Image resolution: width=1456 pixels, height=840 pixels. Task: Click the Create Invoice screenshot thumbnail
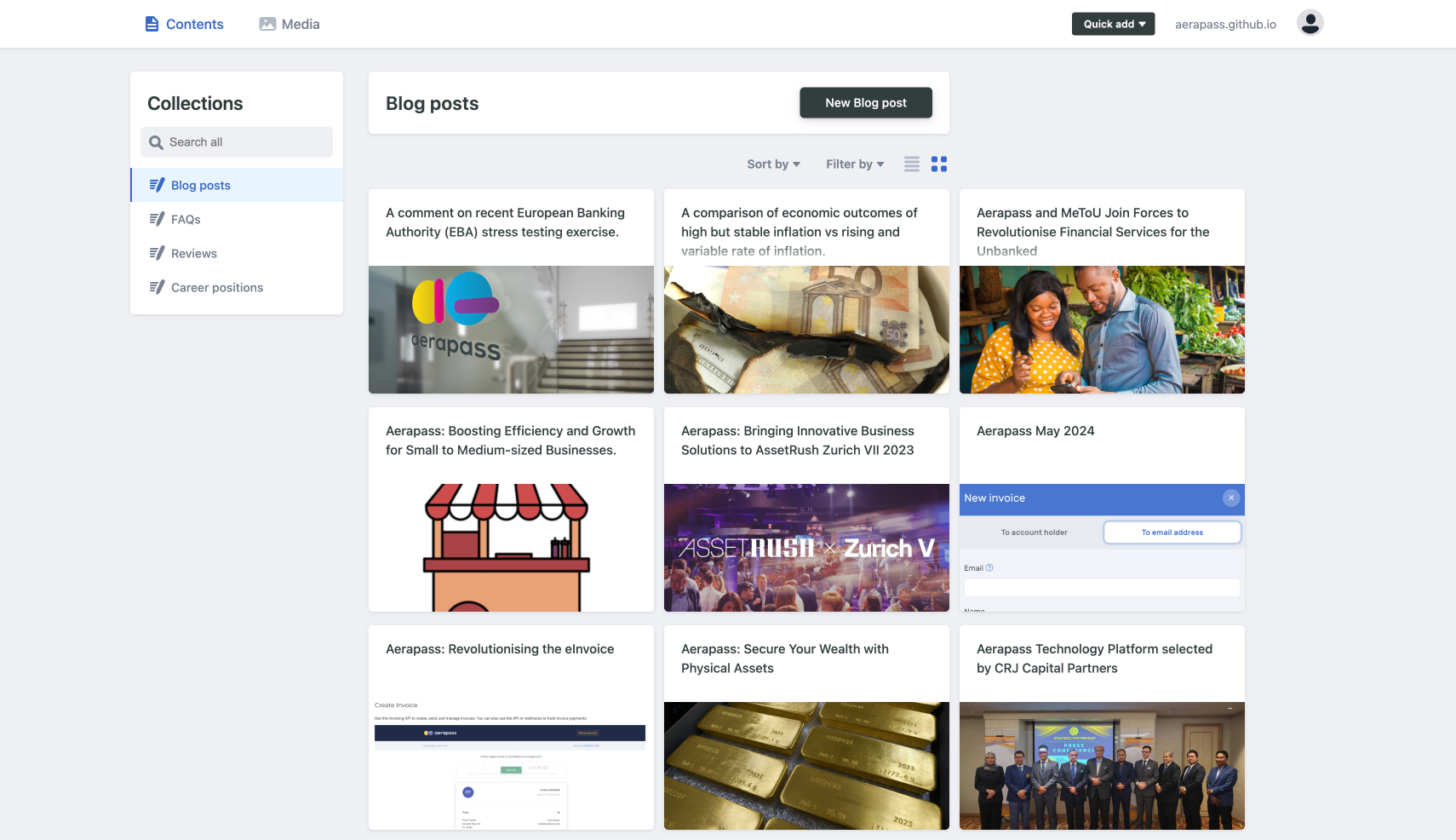pyautogui.click(x=511, y=766)
